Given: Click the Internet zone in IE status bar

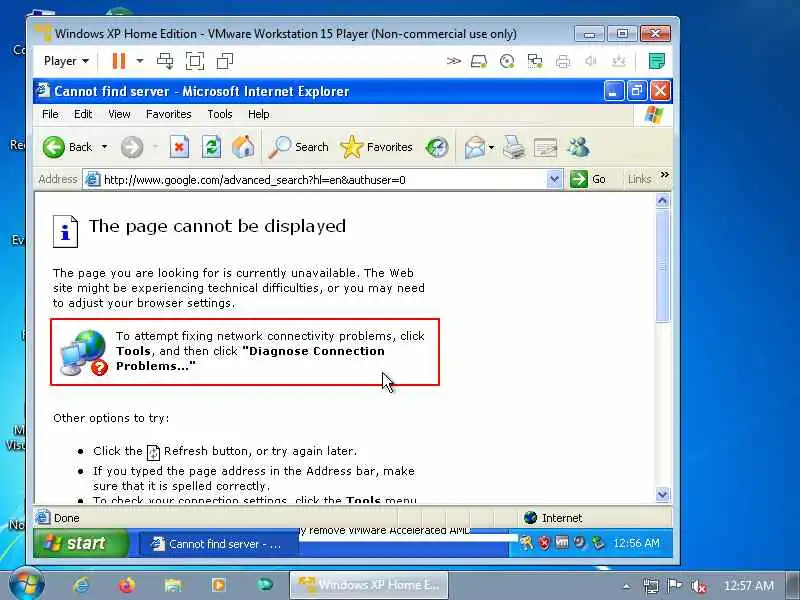Looking at the screenshot, I should pyautogui.click(x=553, y=518).
